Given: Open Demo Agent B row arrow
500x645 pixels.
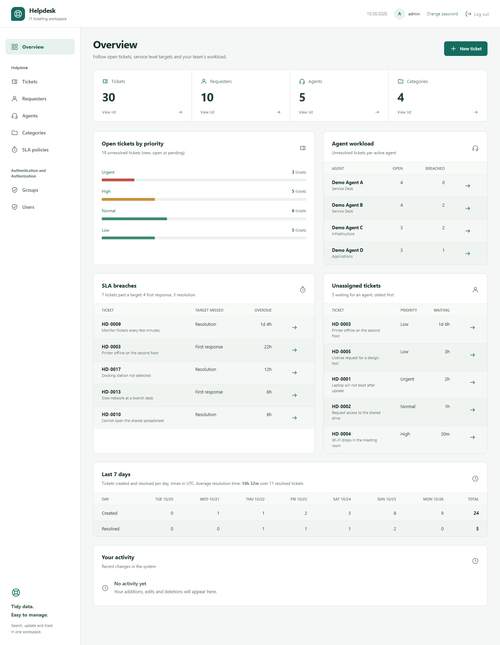Looking at the screenshot, I should point(468,209).
